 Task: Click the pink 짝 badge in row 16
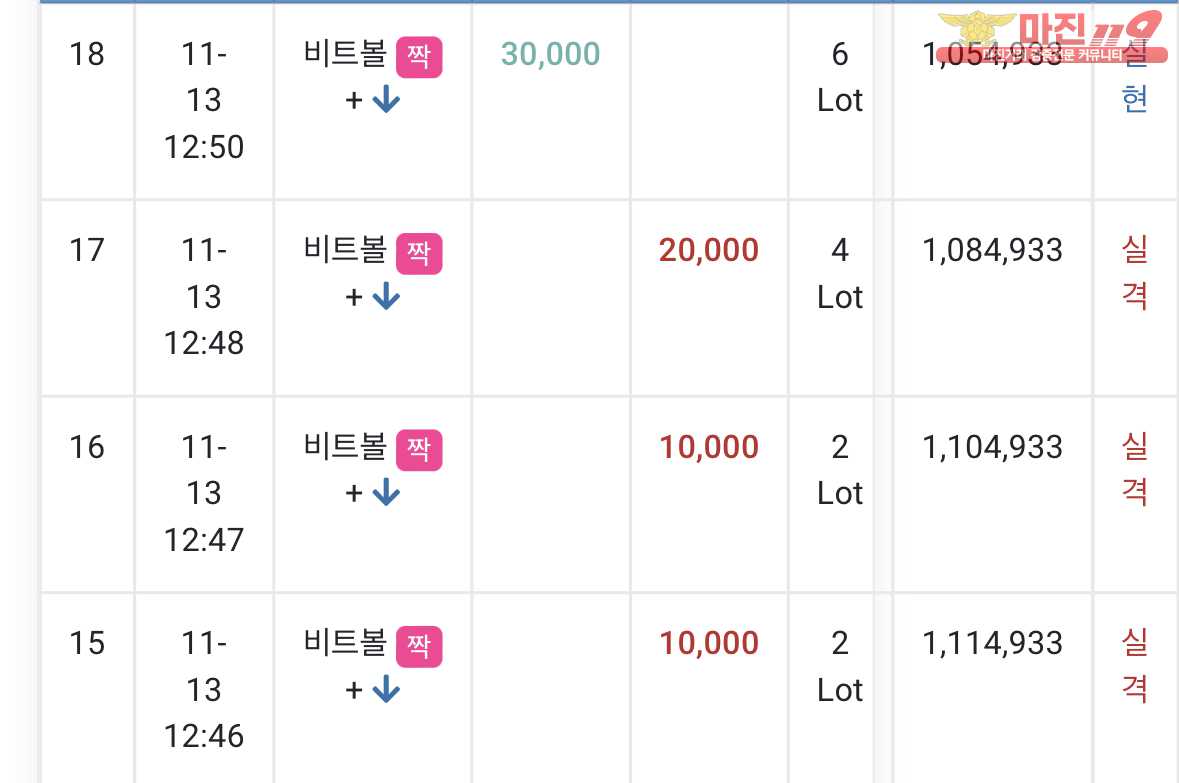point(419,450)
